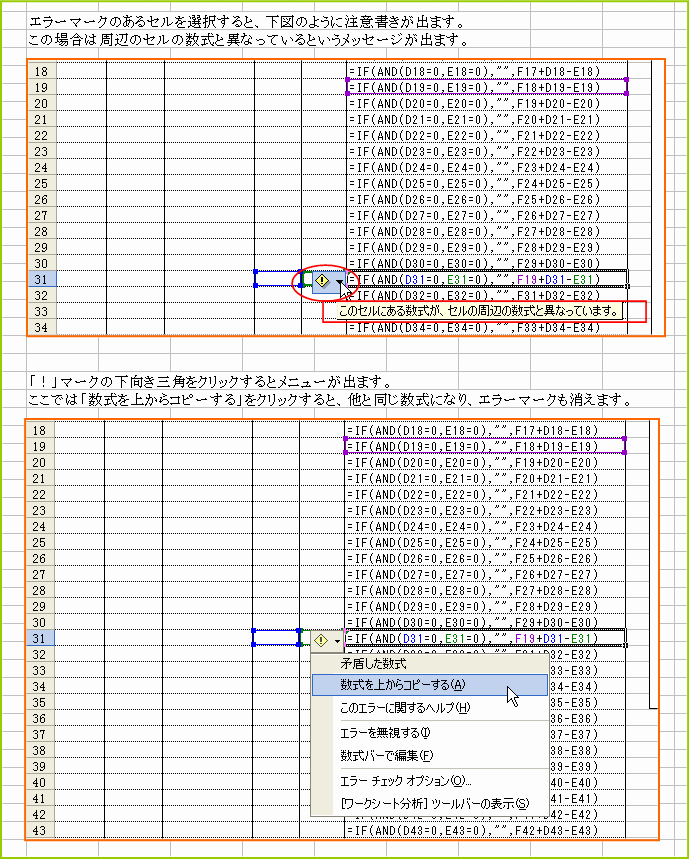Image resolution: width=689 pixels, height=859 pixels.
Task: Select row header 40
Action: click(x=39, y=782)
